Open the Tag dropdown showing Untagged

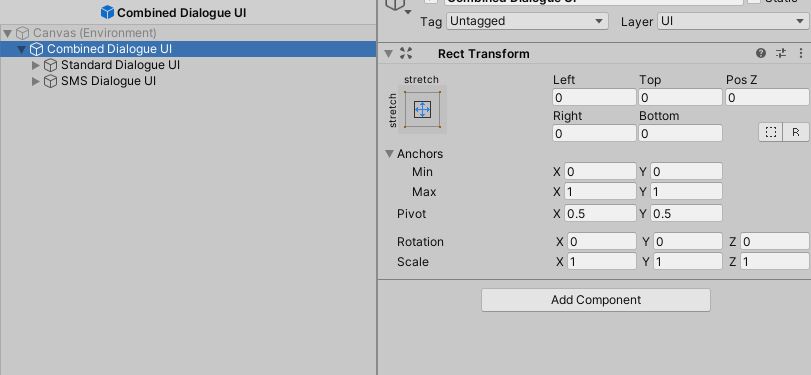point(527,22)
